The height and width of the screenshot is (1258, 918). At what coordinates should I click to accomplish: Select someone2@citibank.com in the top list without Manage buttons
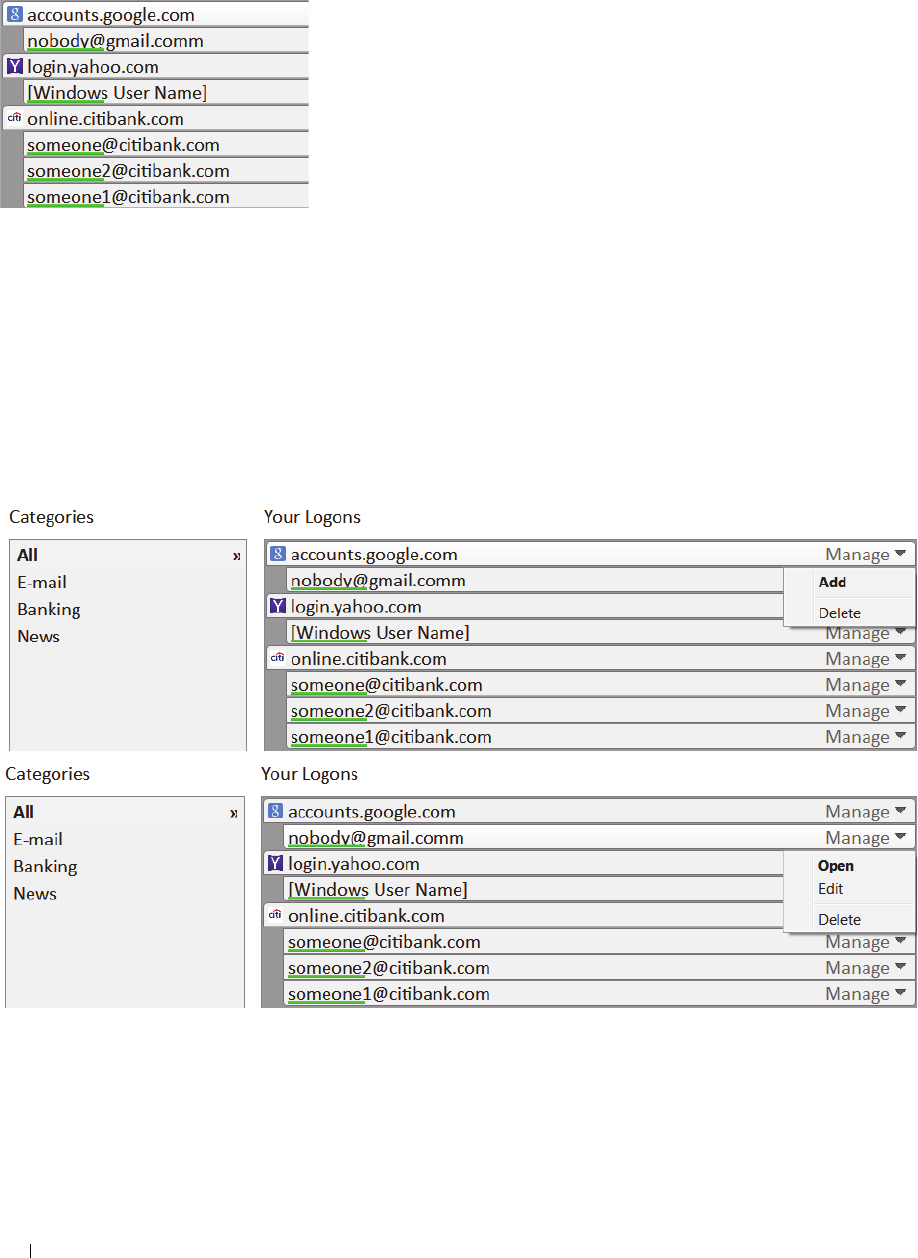[x=166, y=171]
